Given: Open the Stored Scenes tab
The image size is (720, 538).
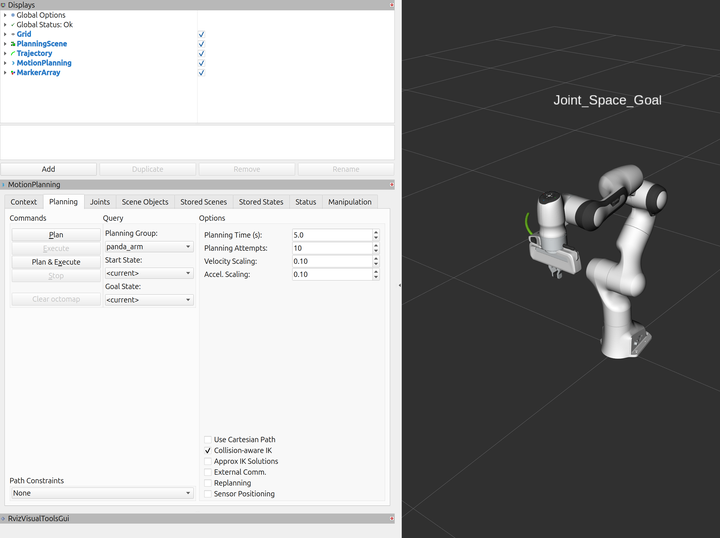Looking at the screenshot, I should pyautogui.click(x=203, y=202).
